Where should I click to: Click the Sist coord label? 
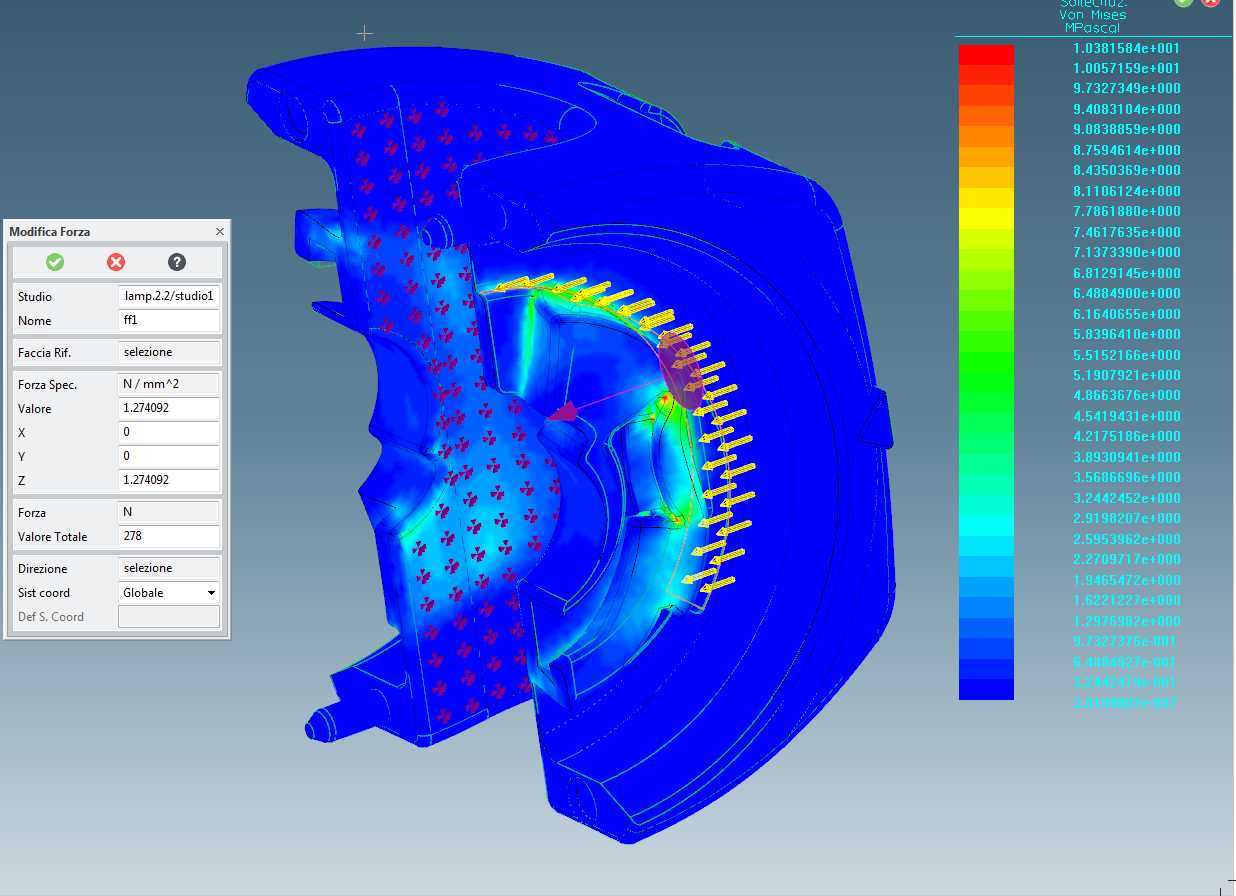(x=44, y=592)
